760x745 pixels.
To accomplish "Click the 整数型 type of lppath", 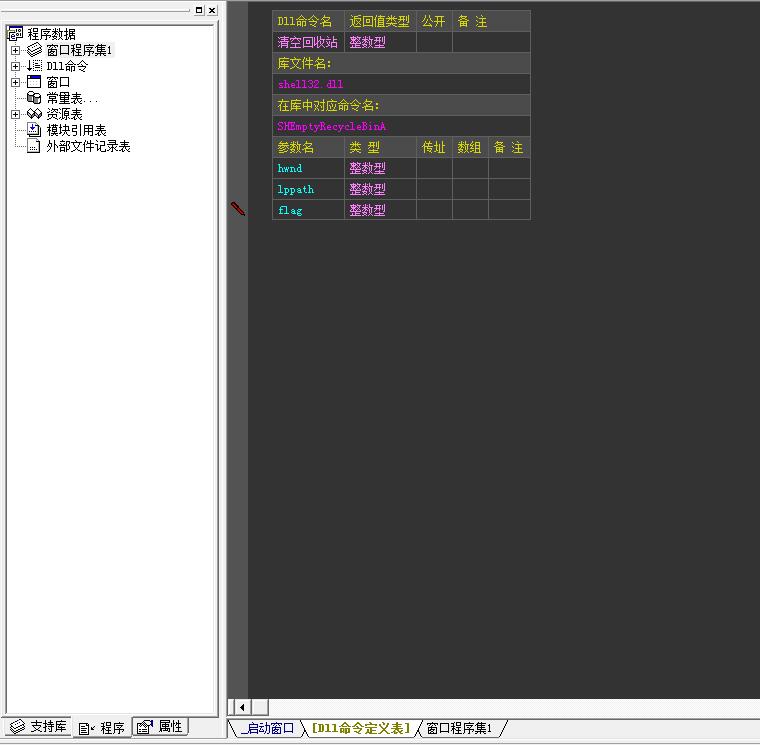I will pyautogui.click(x=380, y=190).
